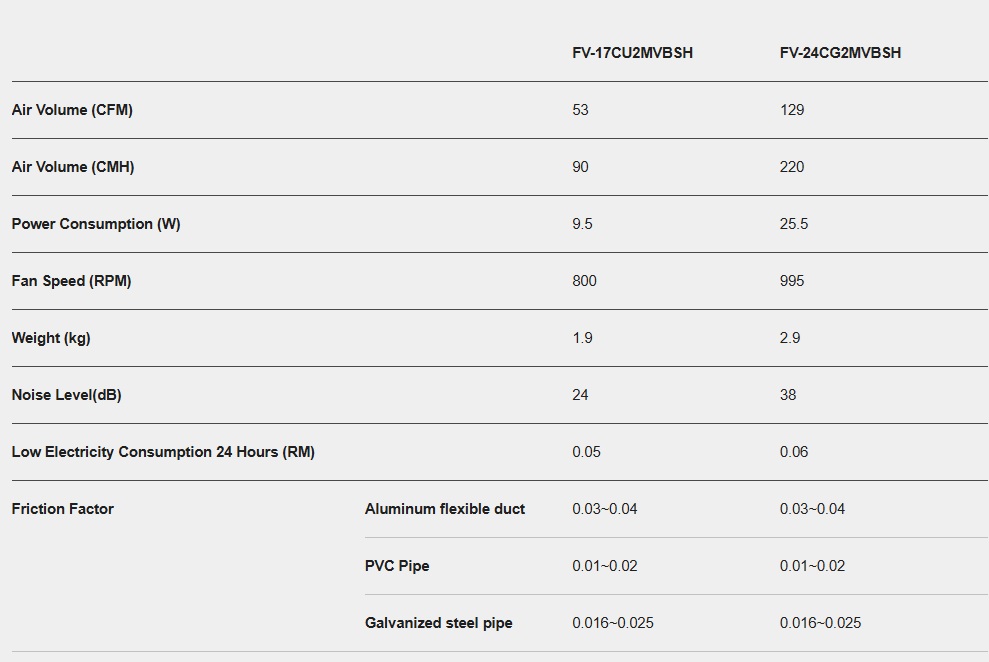Select the Weight (kg) row label
Viewport: 989px width, 662px height.
coord(51,338)
